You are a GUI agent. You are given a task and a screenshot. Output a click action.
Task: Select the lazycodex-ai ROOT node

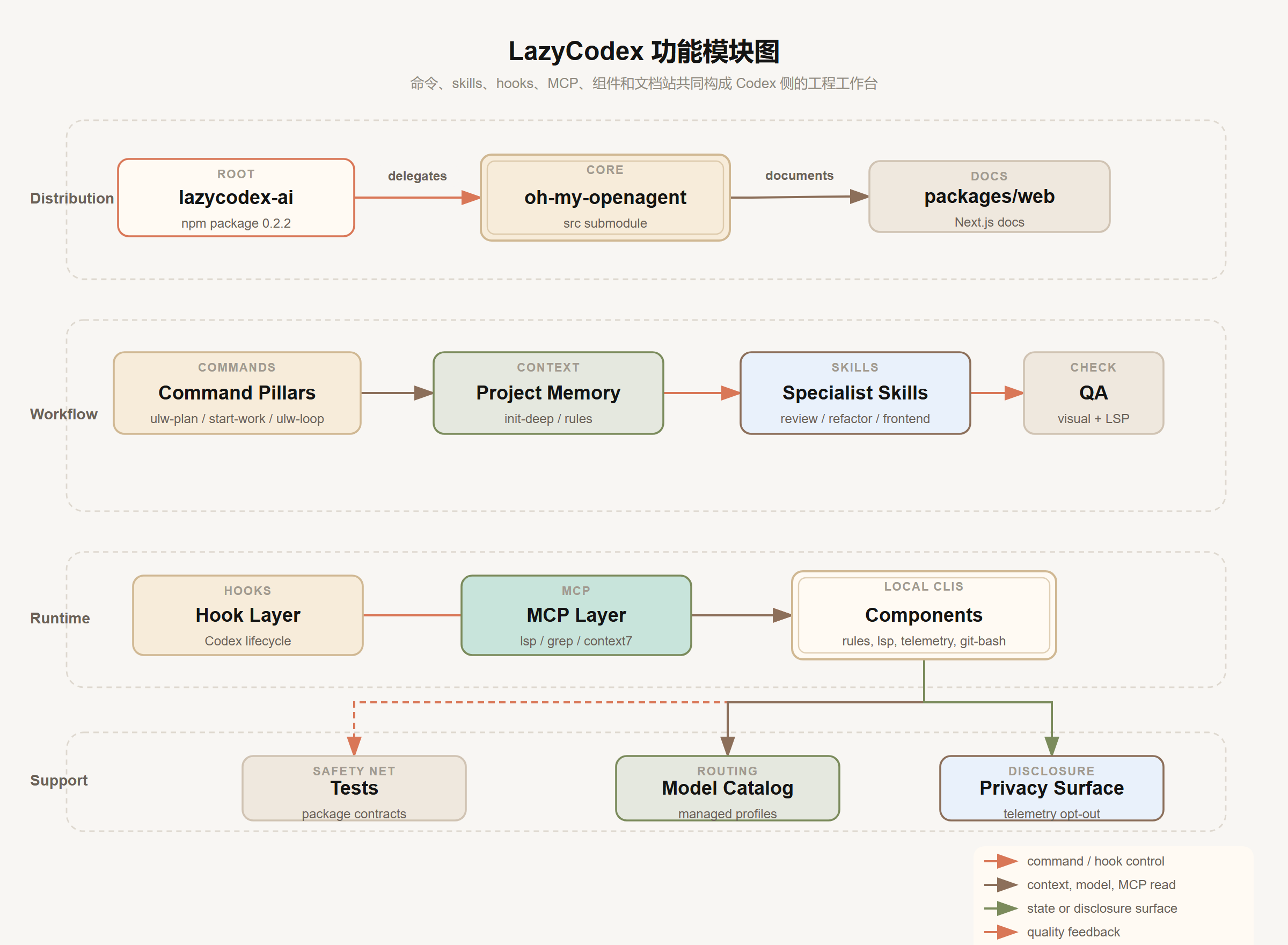pyautogui.click(x=236, y=198)
